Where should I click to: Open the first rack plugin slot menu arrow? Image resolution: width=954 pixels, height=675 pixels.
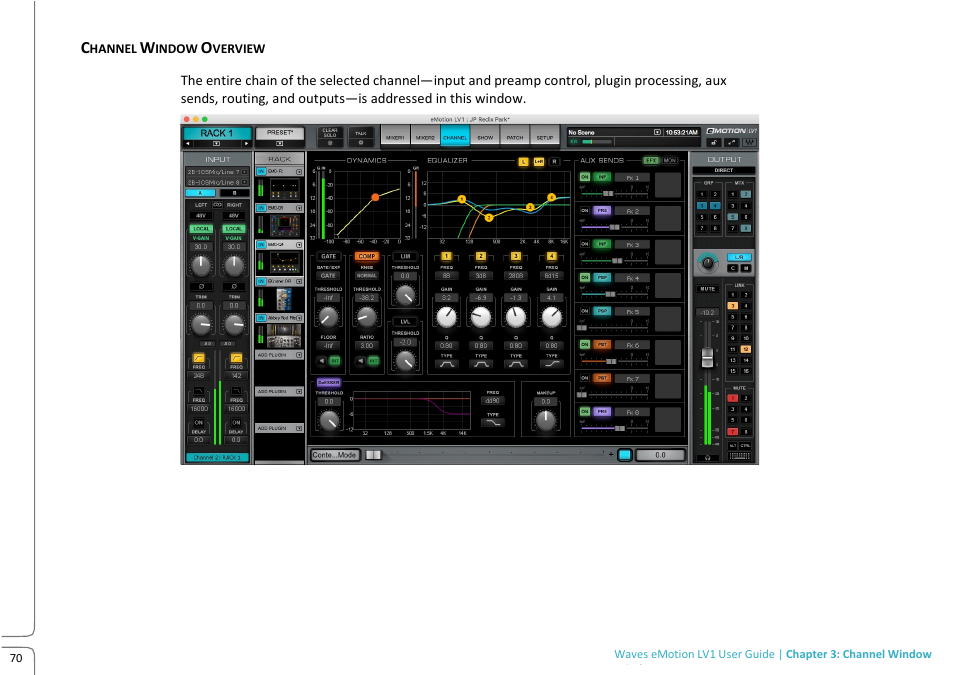(x=299, y=172)
